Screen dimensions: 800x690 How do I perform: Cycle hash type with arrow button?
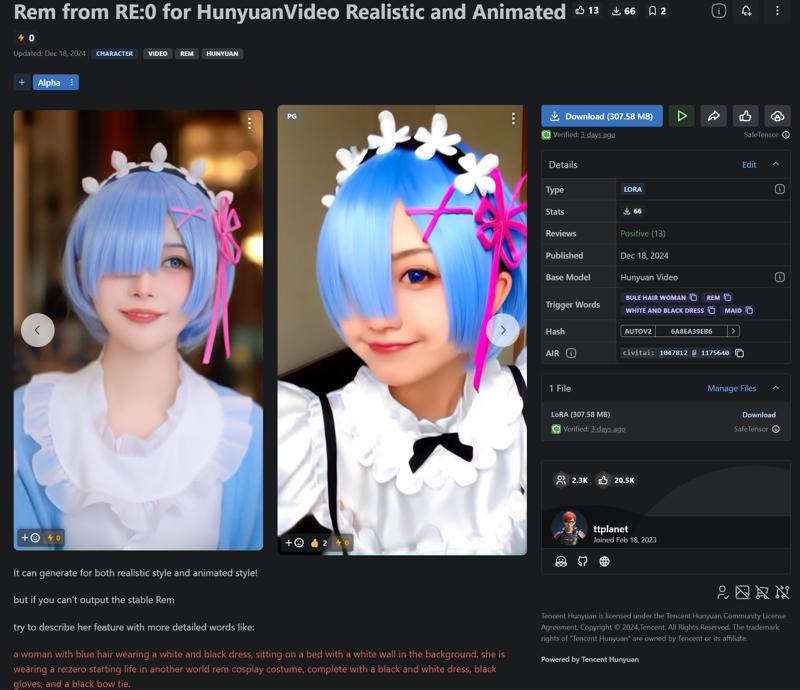(733, 331)
